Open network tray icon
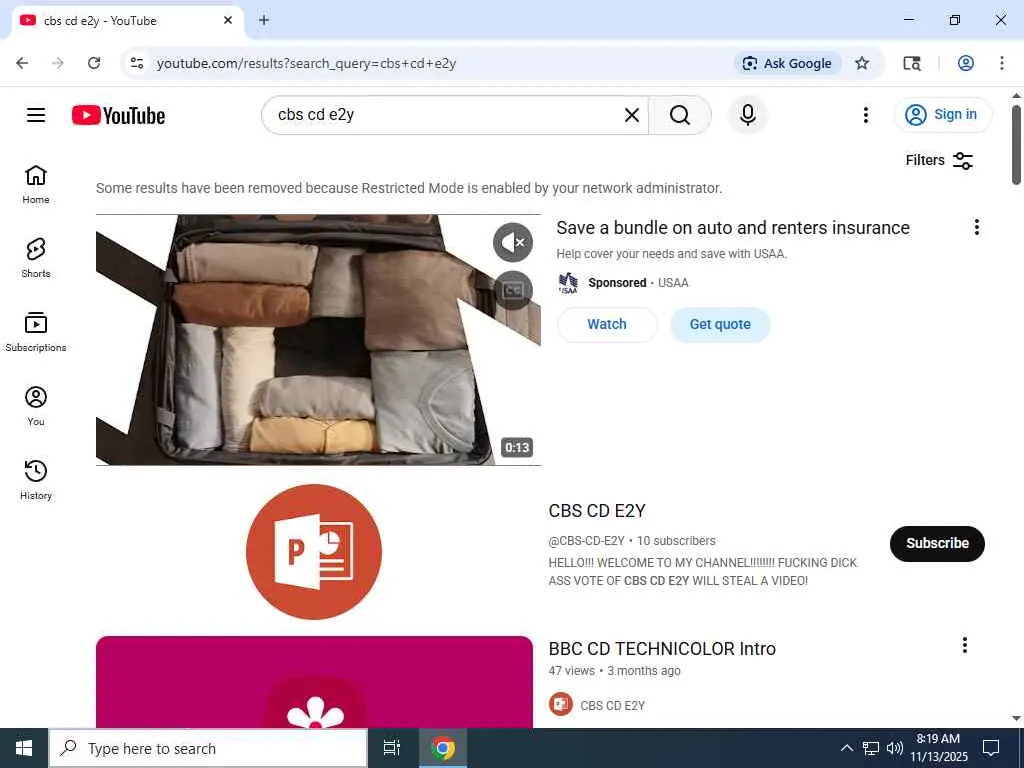The width and height of the screenshot is (1024, 768). click(871, 748)
